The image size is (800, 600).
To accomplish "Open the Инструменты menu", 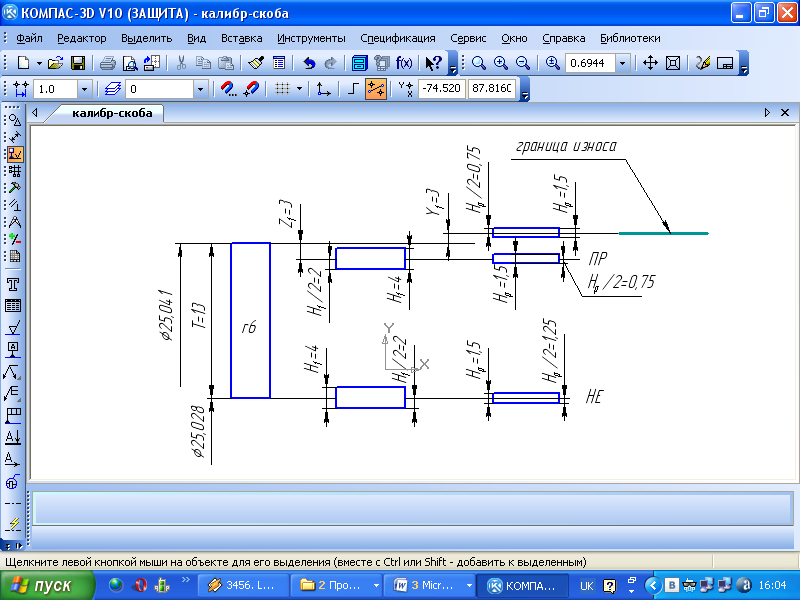I will tap(311, 38).
